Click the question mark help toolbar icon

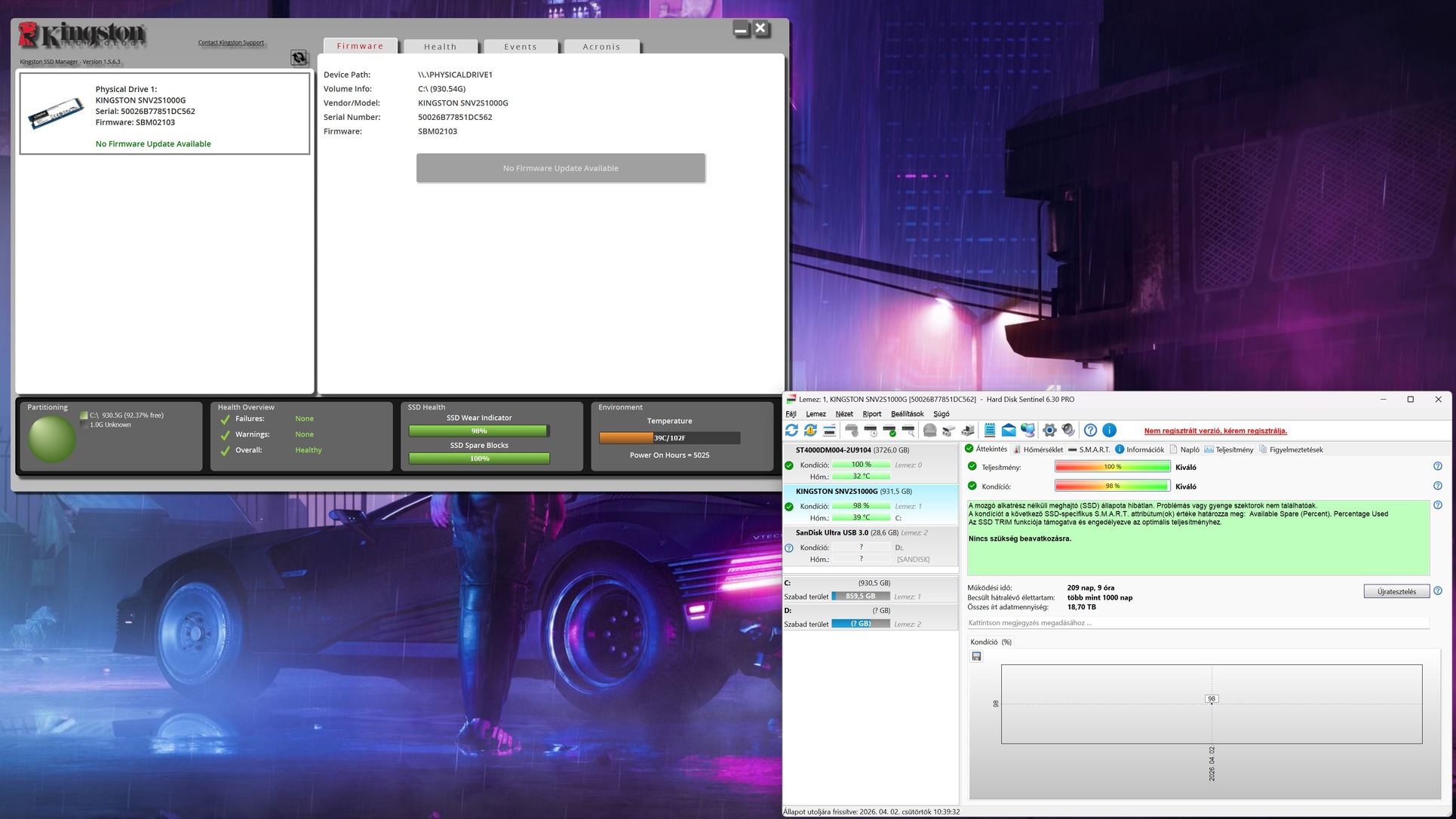tap(1090, 430)
